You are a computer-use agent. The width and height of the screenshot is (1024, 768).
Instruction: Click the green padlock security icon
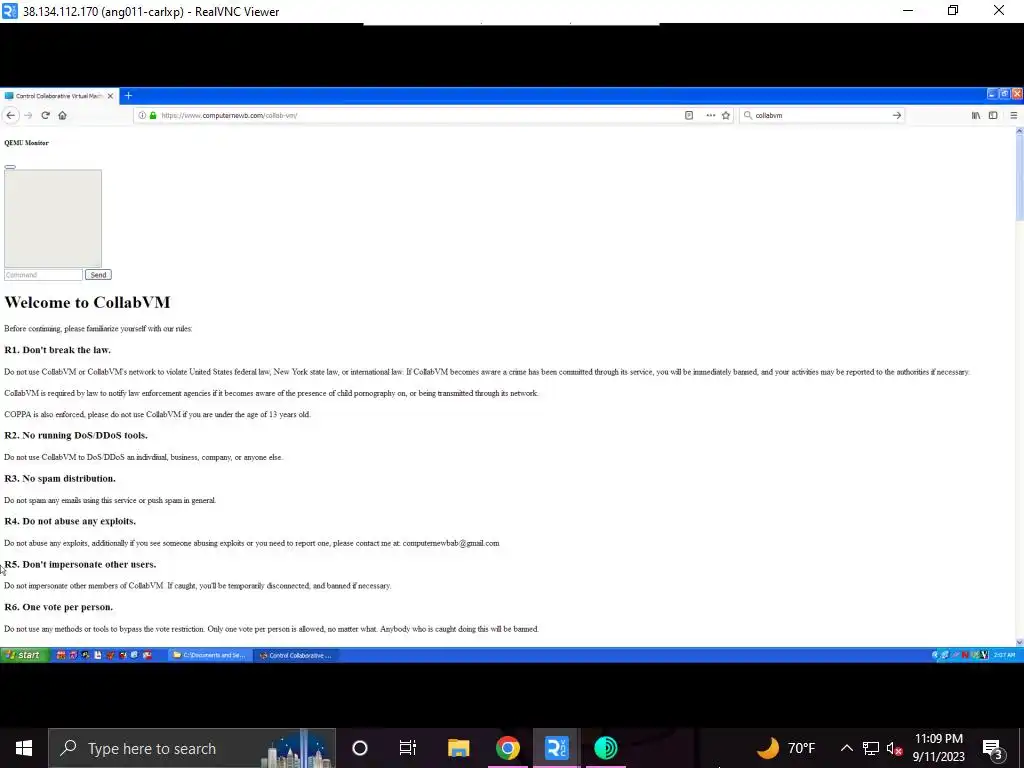coord(153,116)
